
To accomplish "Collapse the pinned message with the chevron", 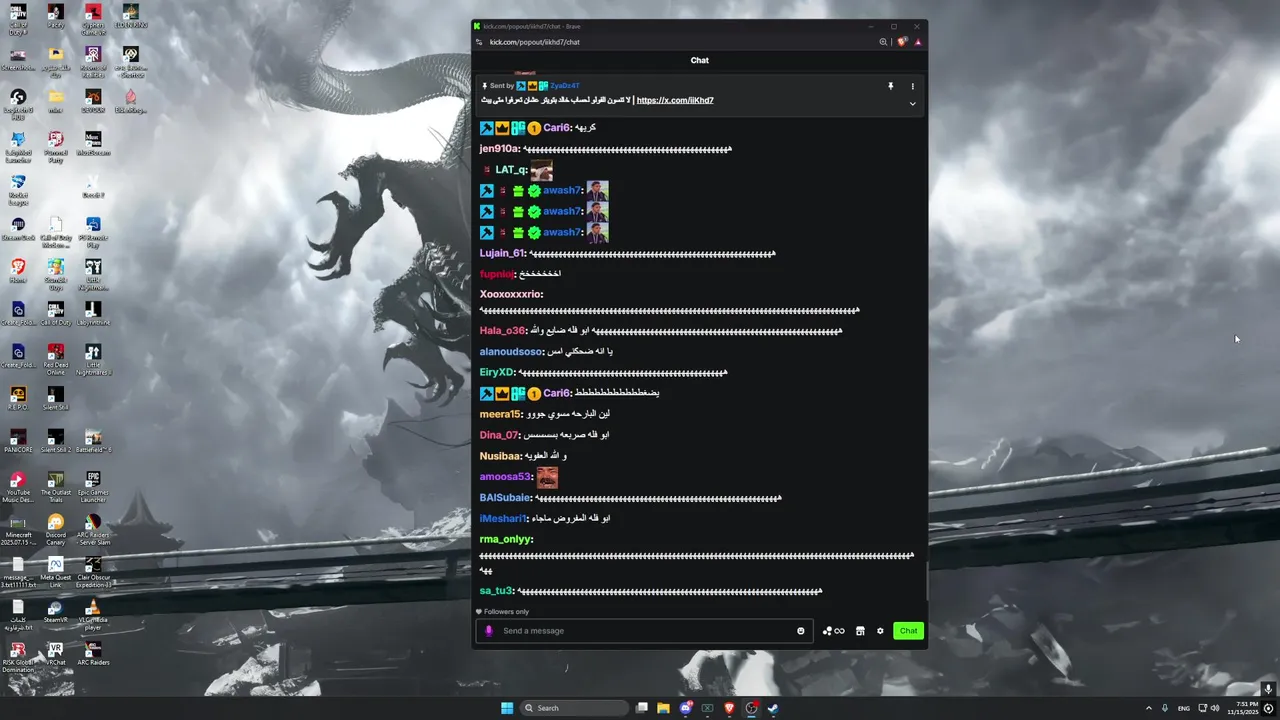I will [x=912, y=103].
